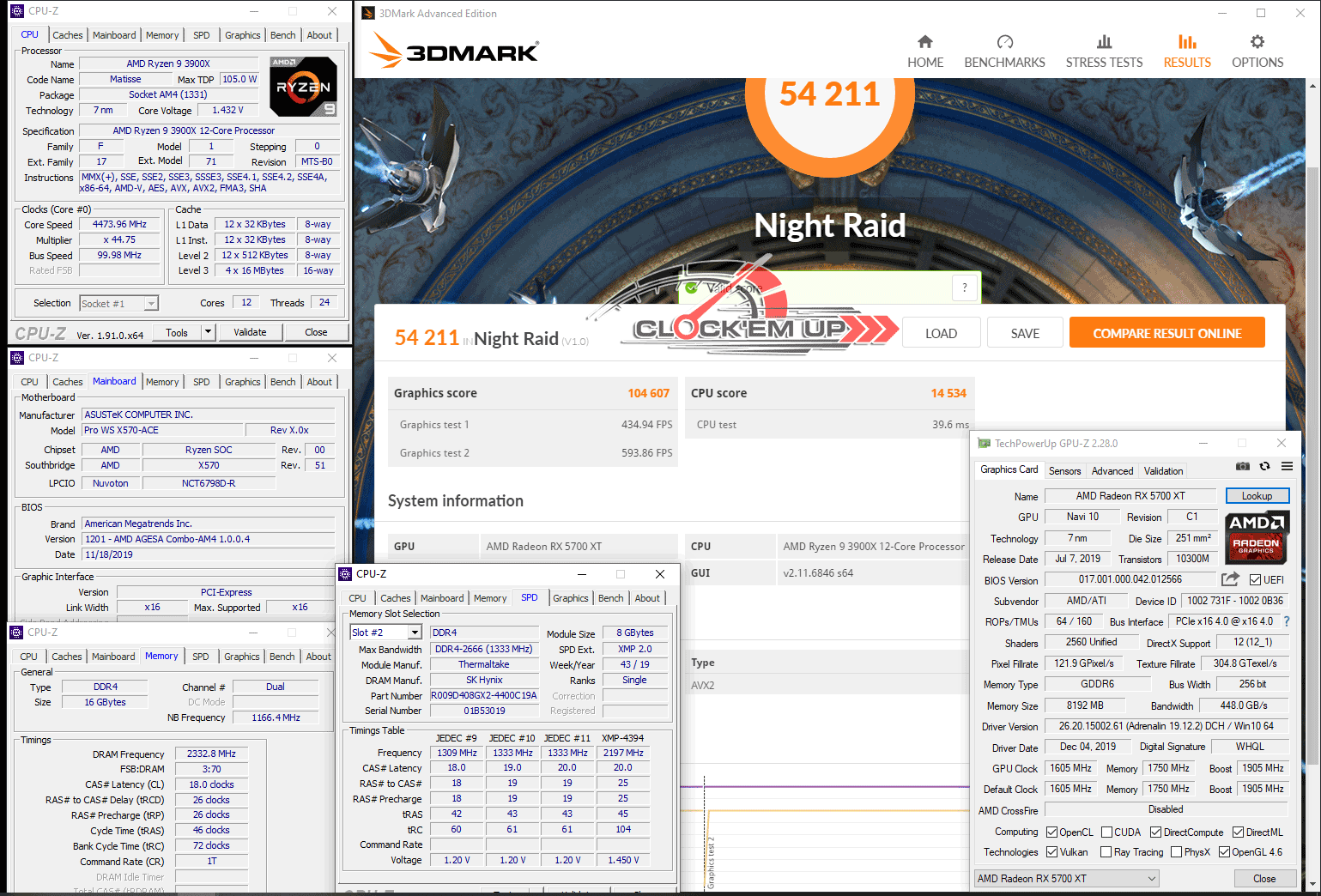Open 3DMark Benchmarks gauge icon

pyautogui.click(x=1004, y=42)
